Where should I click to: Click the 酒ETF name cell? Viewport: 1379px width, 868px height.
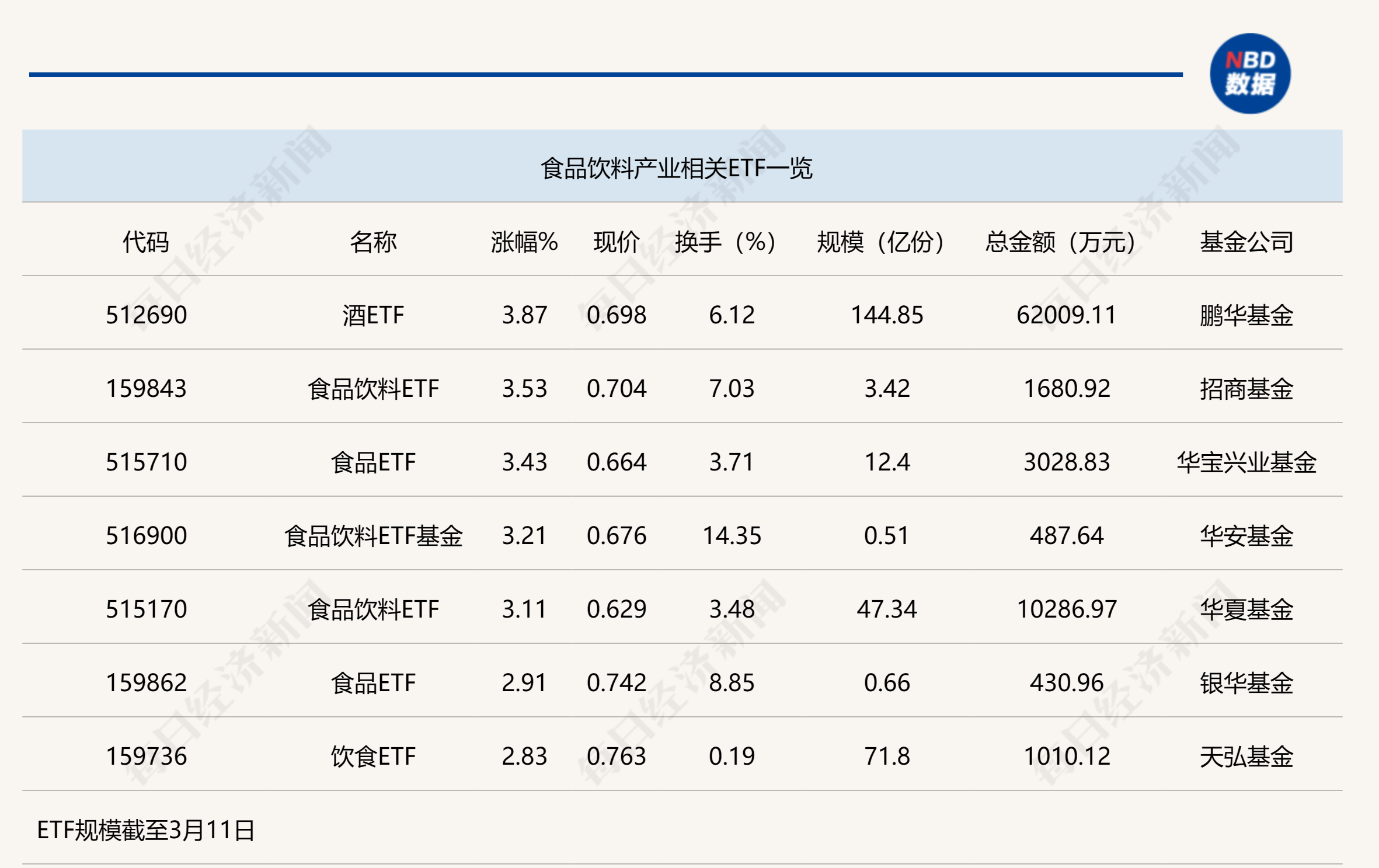pos(373,315)
